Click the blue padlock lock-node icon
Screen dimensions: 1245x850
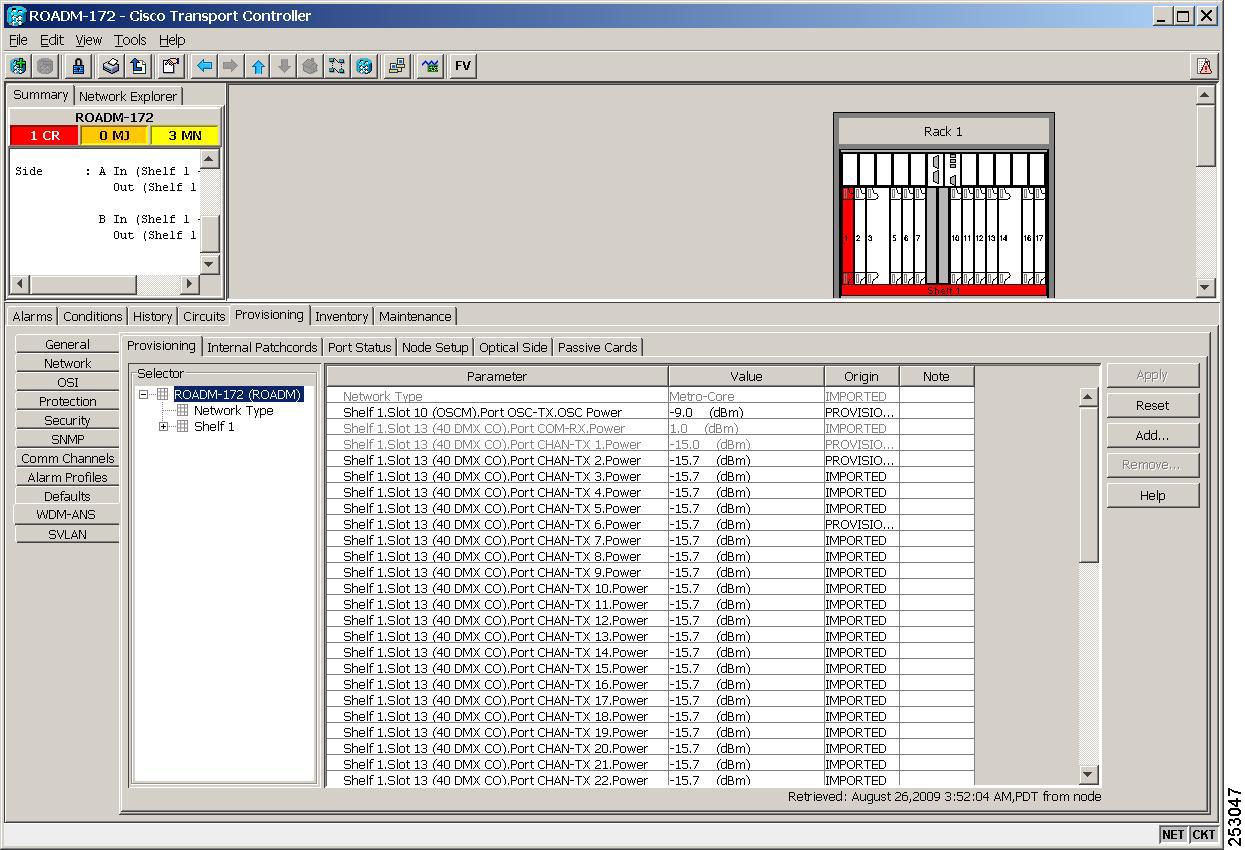[x=78, y=66]
